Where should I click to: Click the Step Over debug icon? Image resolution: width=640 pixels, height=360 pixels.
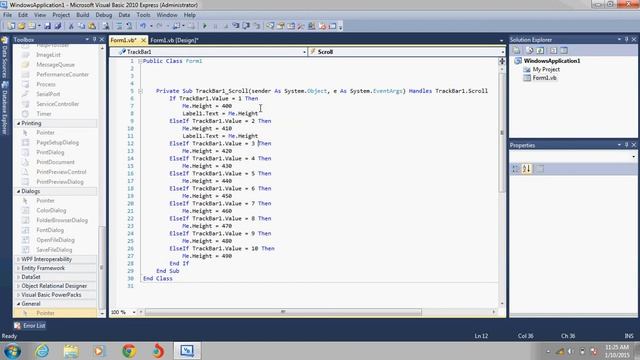pos(246,26)
